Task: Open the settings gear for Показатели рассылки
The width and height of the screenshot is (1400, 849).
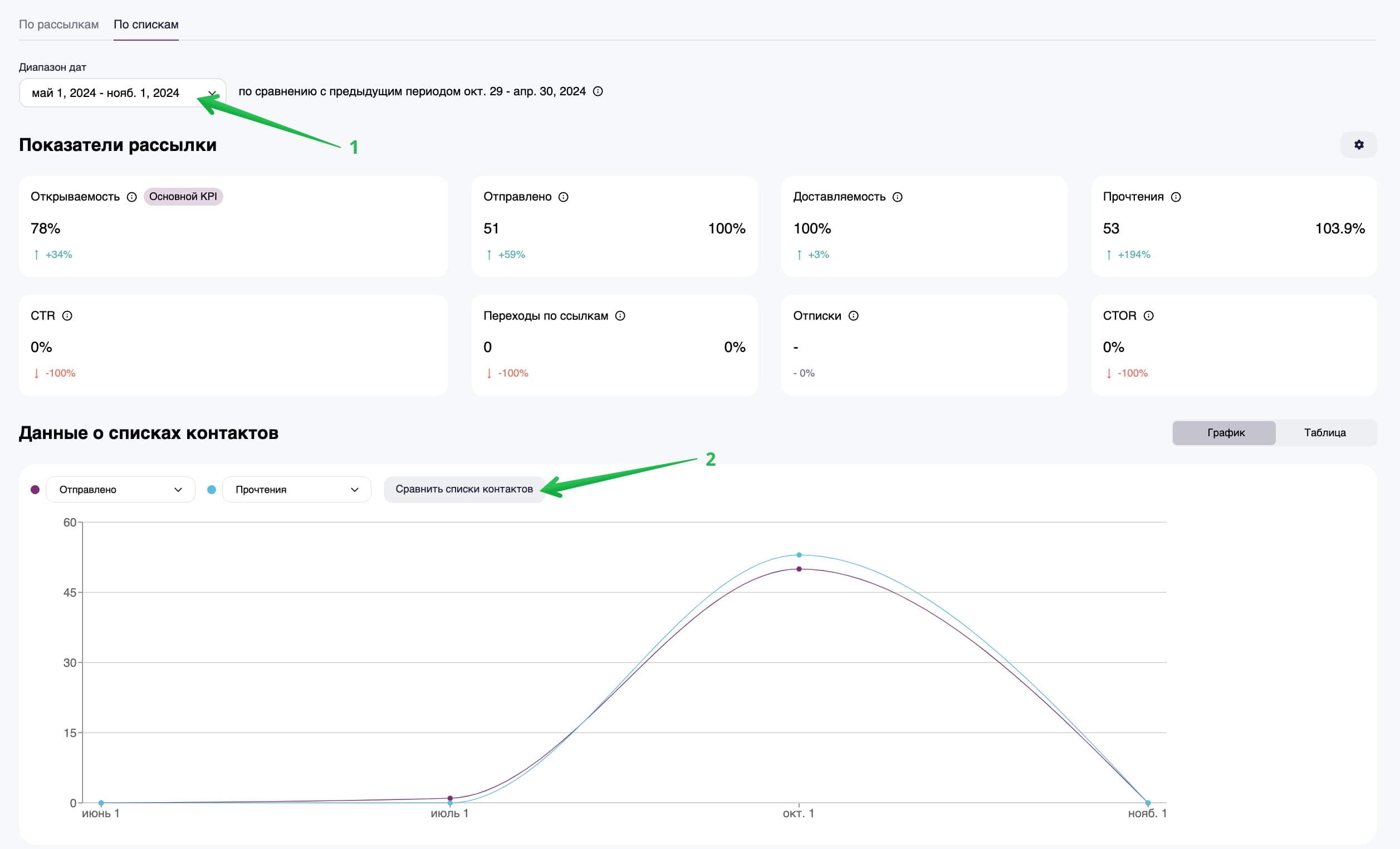Action: 1358,145
